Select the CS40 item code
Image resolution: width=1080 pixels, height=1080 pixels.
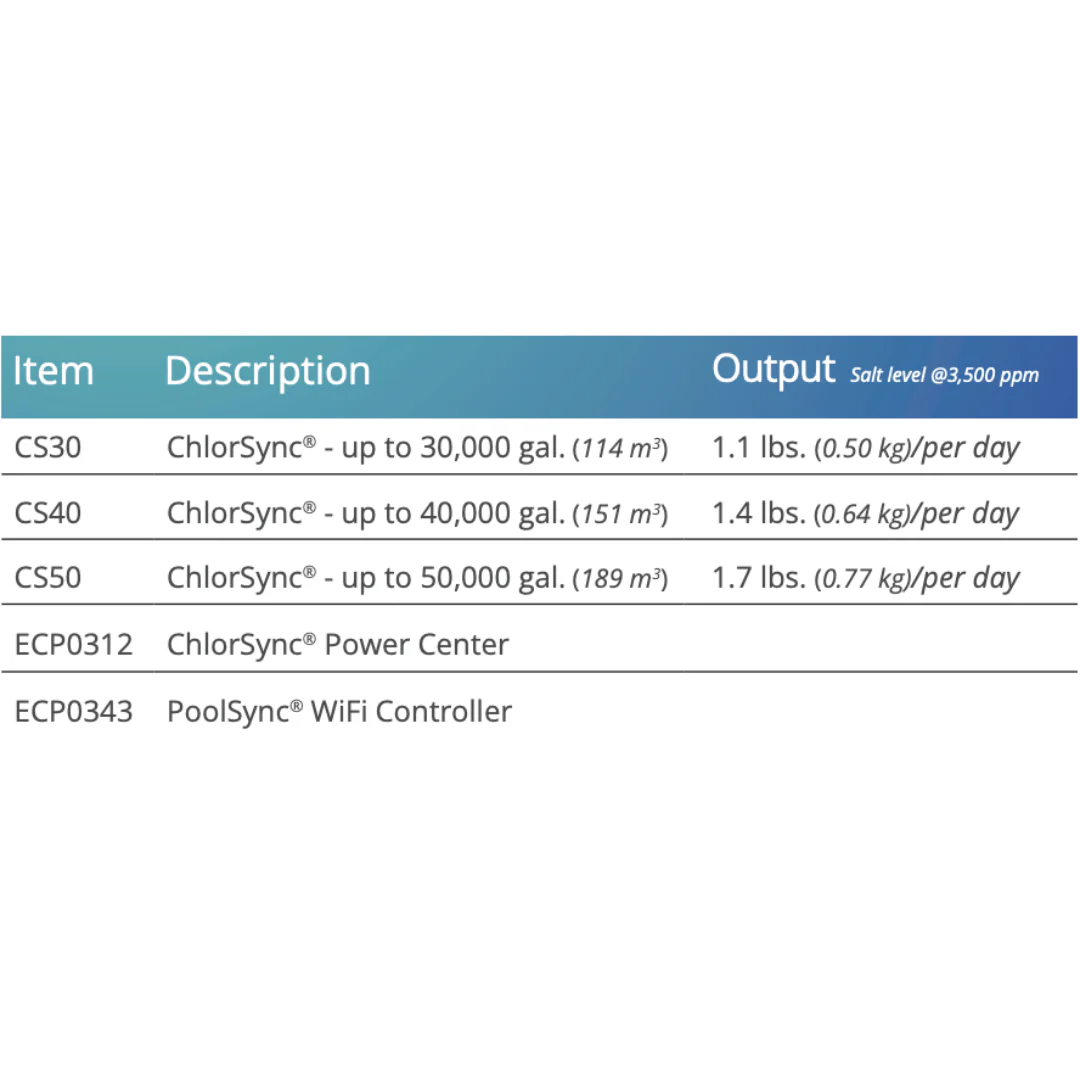[x=48, y=513]
